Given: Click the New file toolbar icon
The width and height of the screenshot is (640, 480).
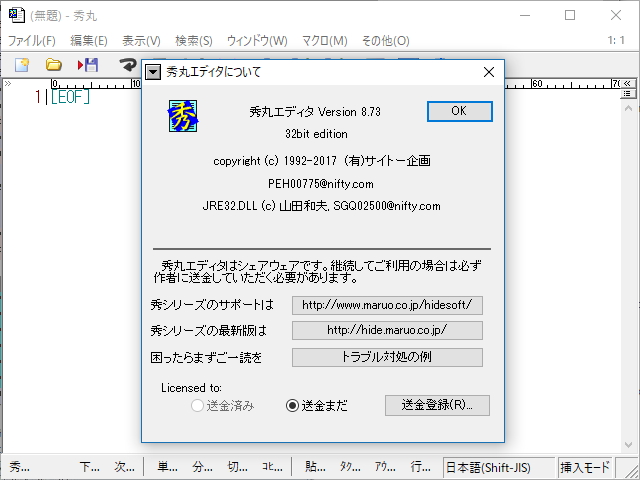Looking at the screenshot, I should [x=22, y=65].
